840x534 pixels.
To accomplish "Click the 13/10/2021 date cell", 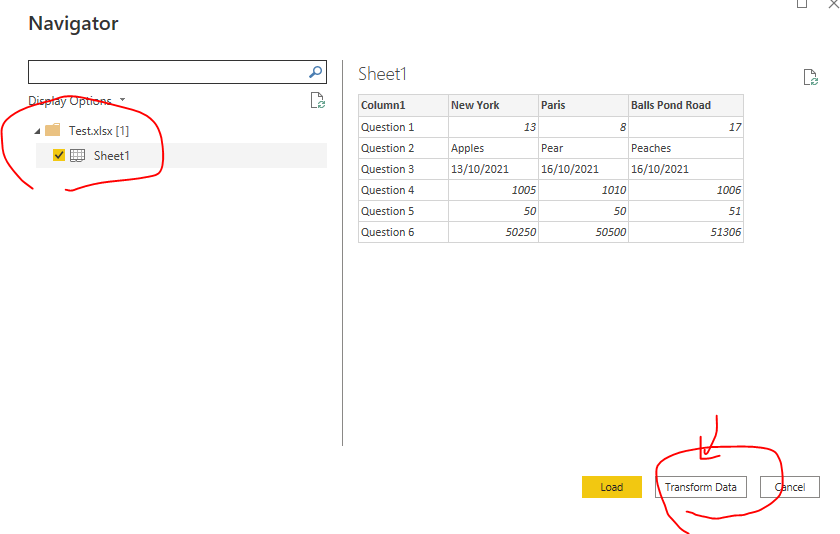I will (x=493, y=169).
